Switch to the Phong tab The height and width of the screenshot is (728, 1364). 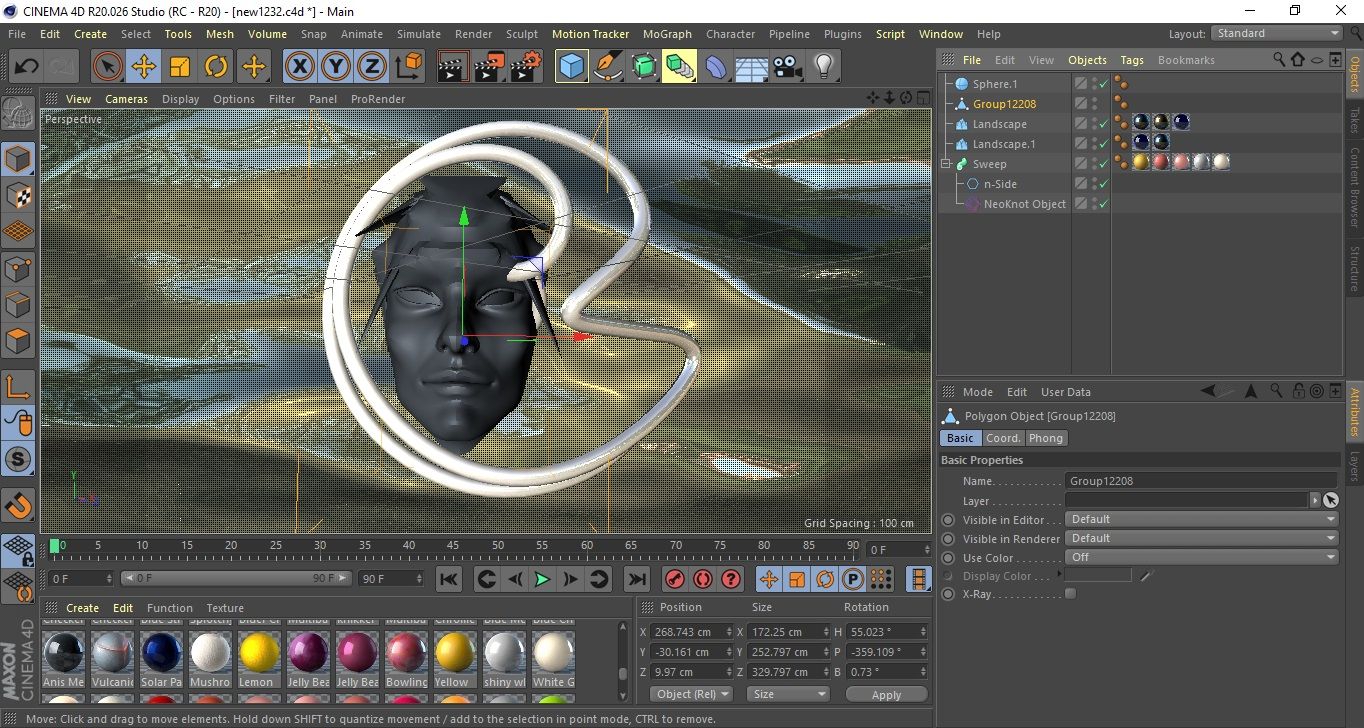[1046, 438]
